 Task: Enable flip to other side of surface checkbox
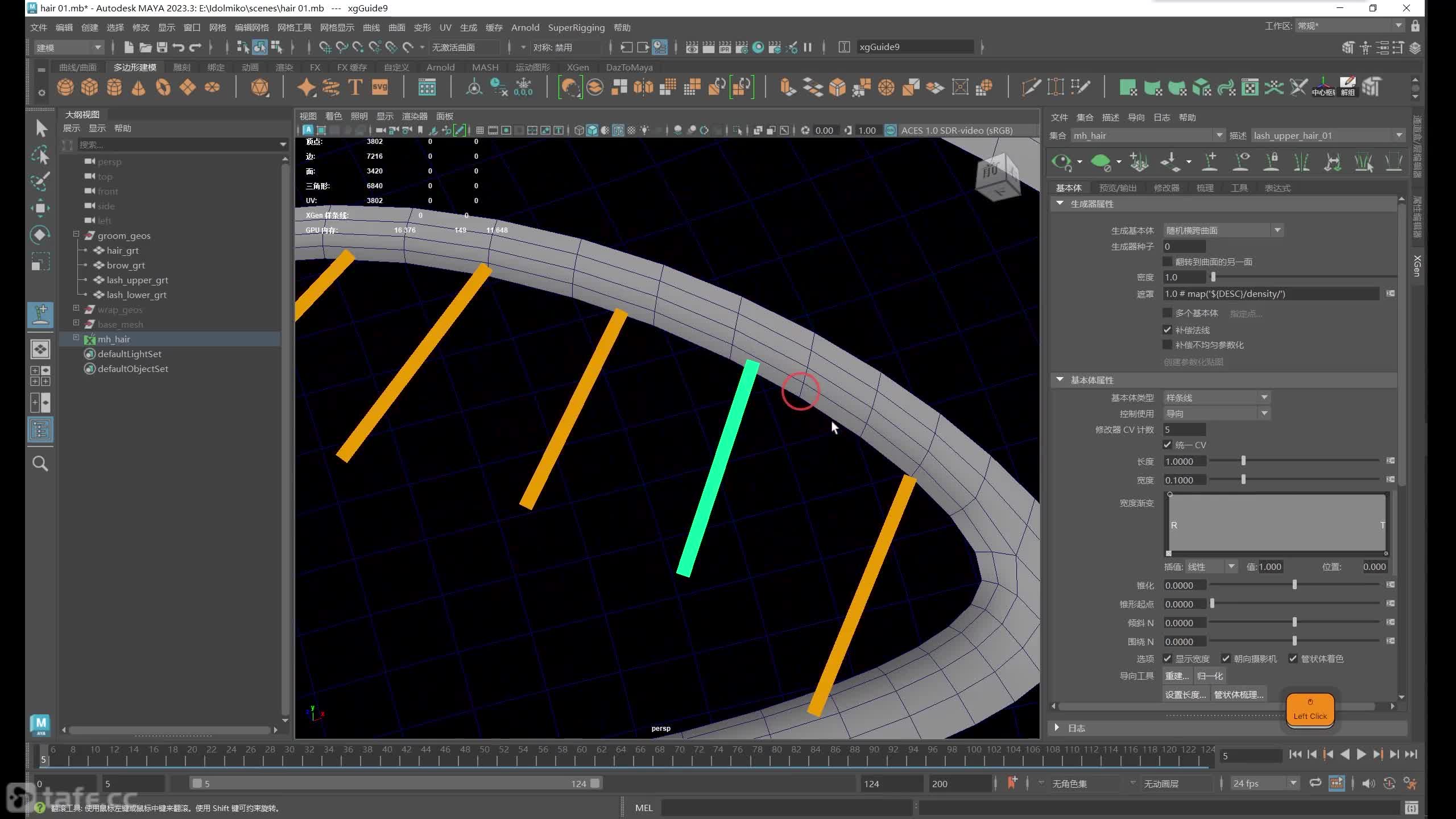tap(1168, 262)
